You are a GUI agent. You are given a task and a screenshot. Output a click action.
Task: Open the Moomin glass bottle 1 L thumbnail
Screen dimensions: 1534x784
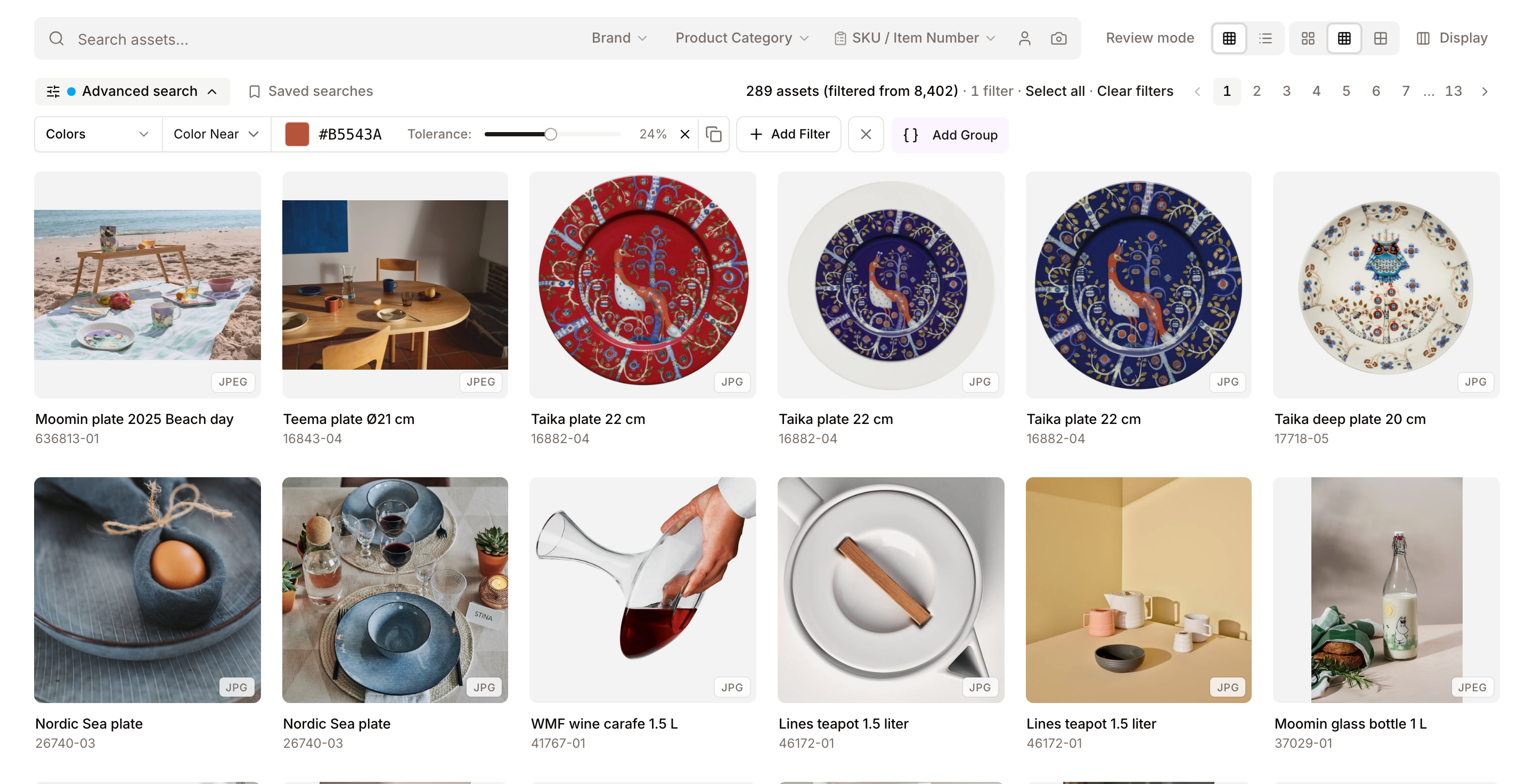[x=1386, y=590]
